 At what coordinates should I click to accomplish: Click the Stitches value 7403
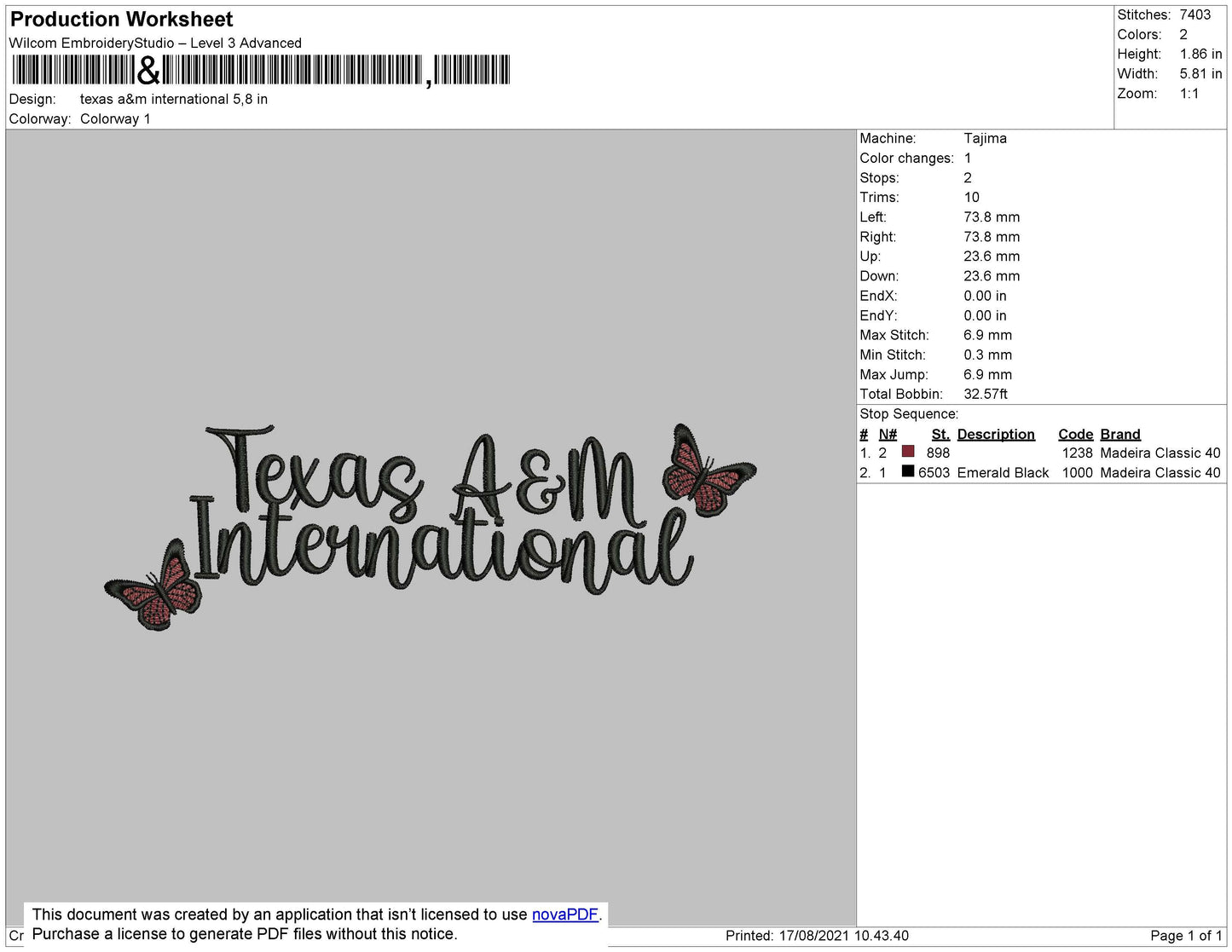[1195, 14]
